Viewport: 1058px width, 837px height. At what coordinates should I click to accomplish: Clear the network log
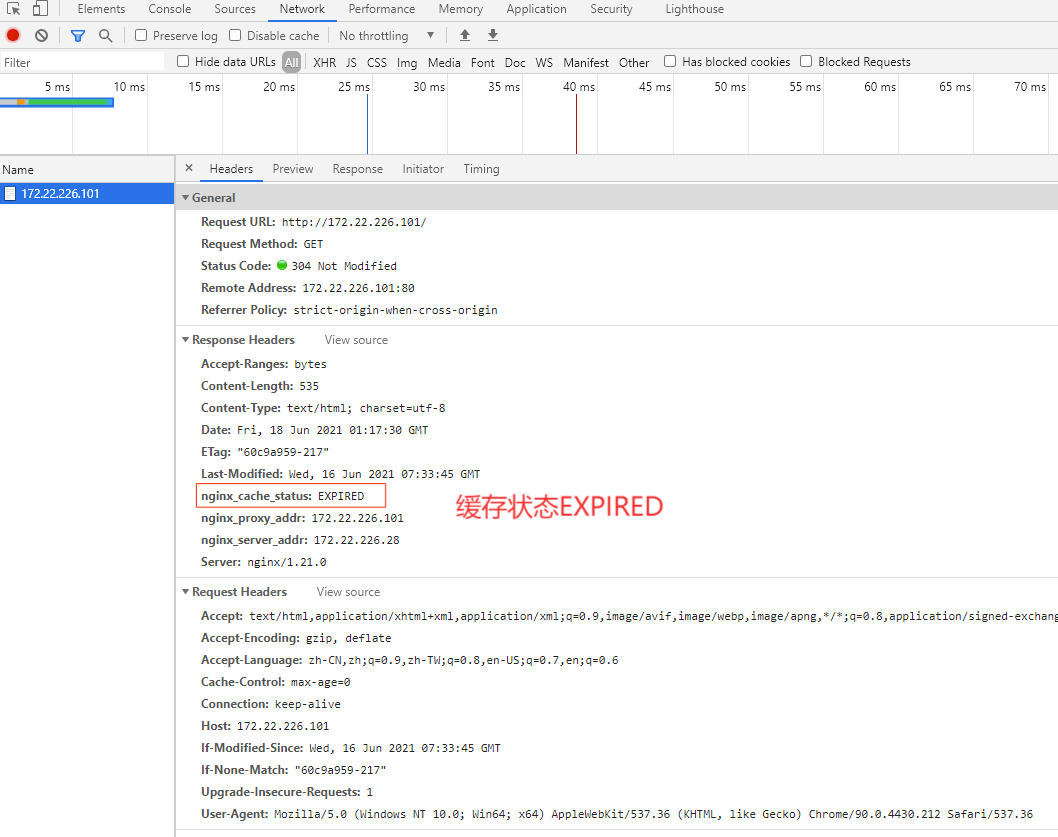pyautogui.click(x=42, y=35)
